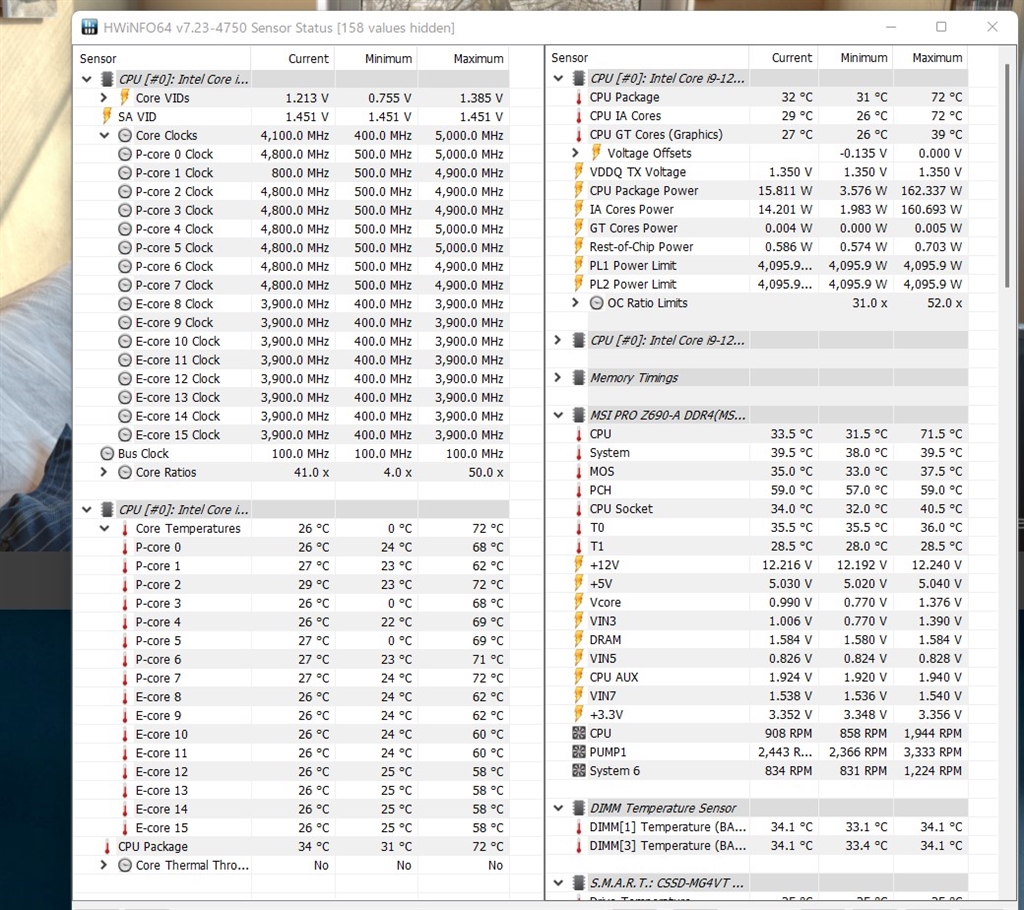Click thermometer icon beside CPU IA Cores
Image resolution: width=1024 pixels, height=910 pixels.
tap(579, 116)
